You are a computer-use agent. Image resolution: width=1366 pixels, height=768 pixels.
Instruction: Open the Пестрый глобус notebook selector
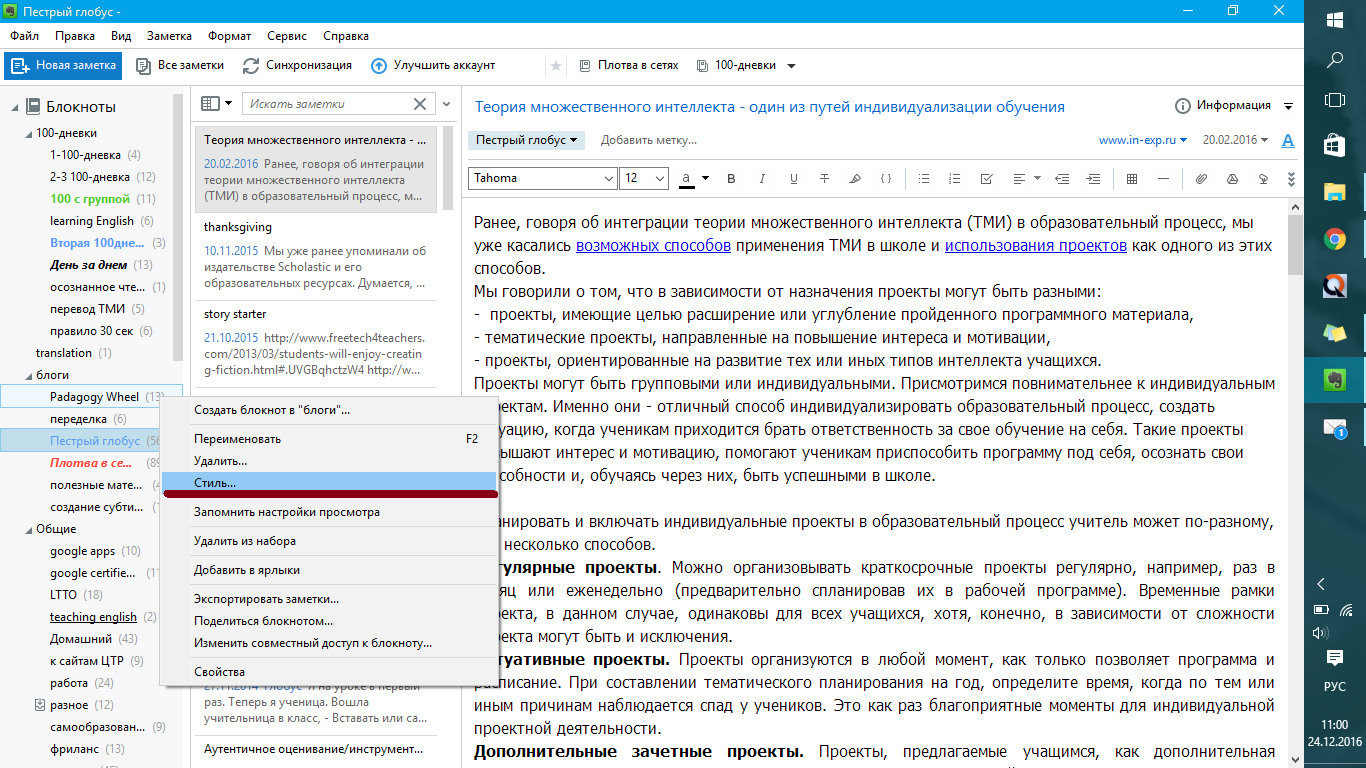pyautogui.click(x=526, y=140)
